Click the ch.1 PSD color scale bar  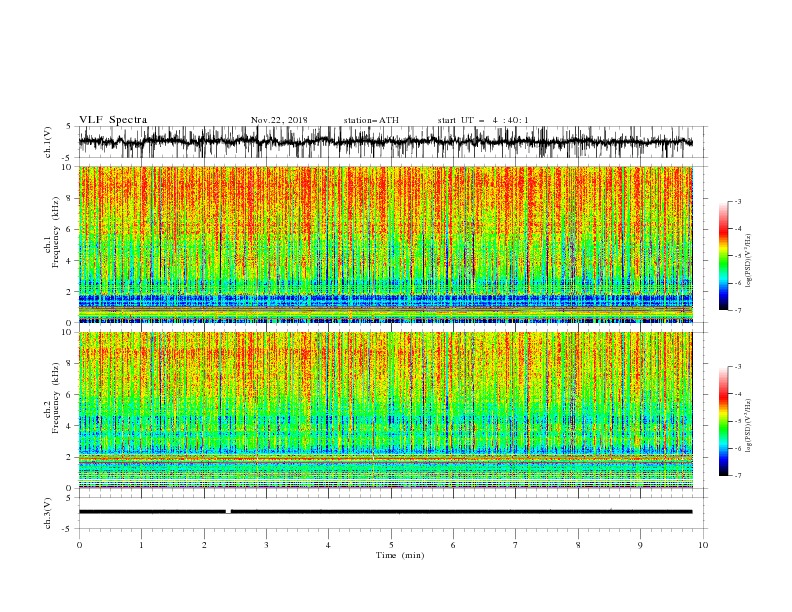(x=724, y=256)
